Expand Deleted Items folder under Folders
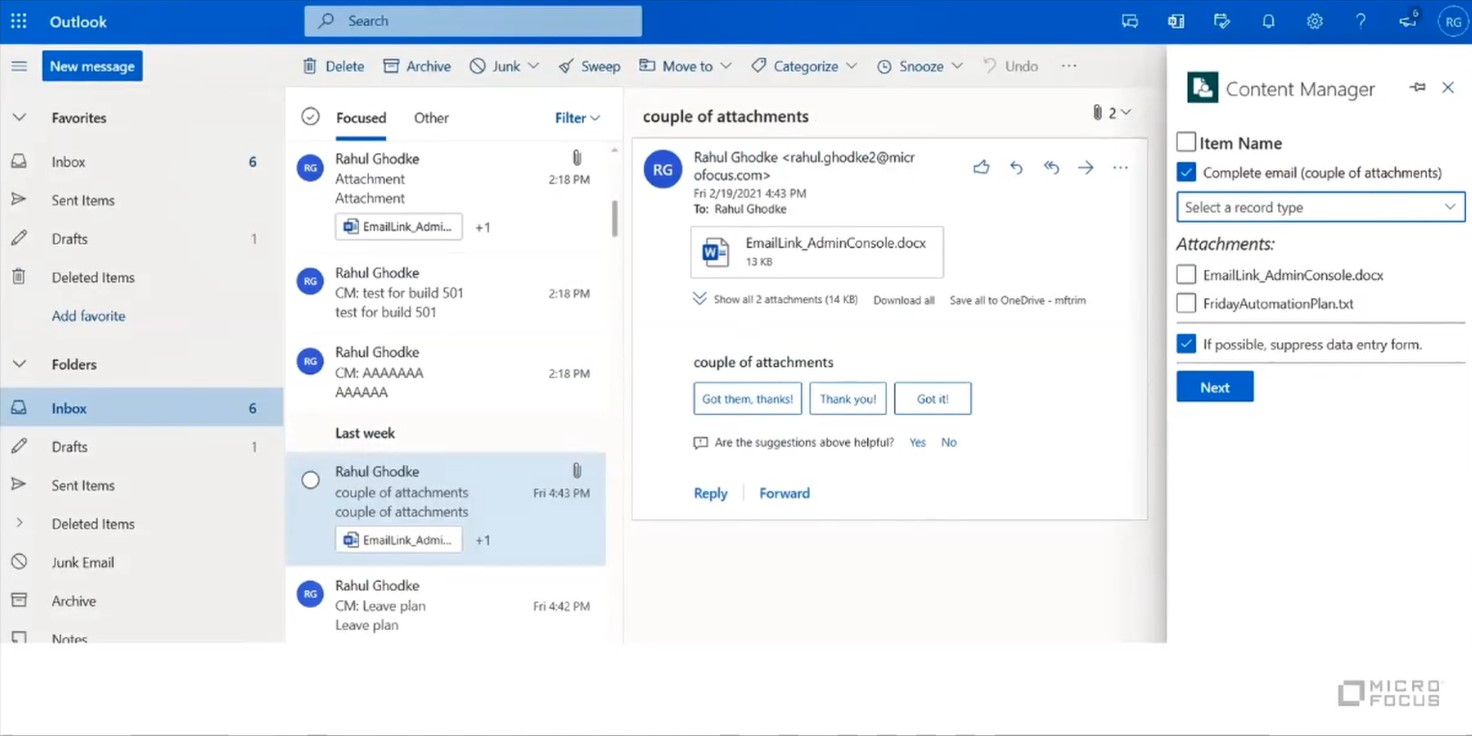The height and width of the screenshot is (736, 1472). click(x=19, y=523)
